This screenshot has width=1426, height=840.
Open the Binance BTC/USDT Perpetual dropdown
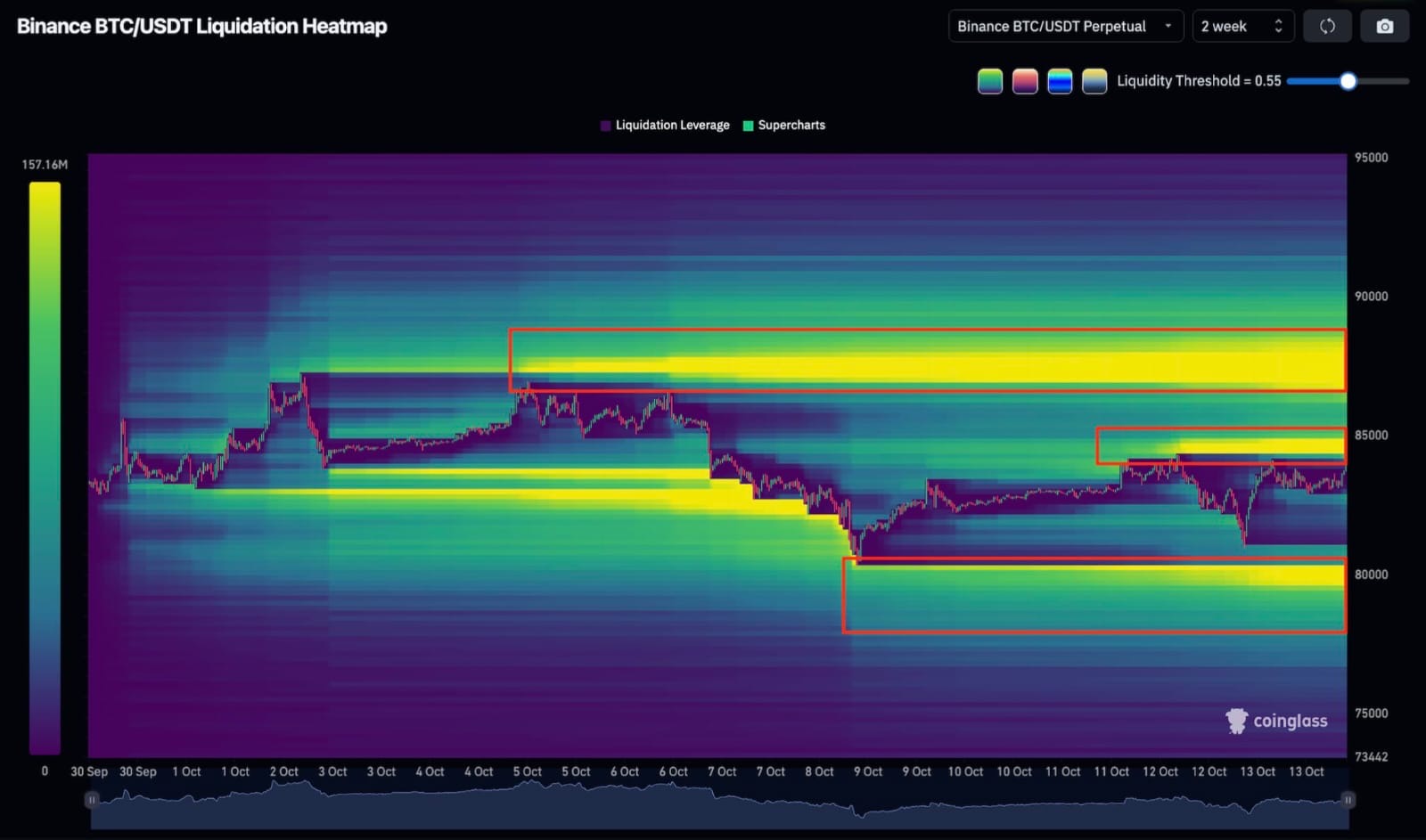[x=1066, y=27]
